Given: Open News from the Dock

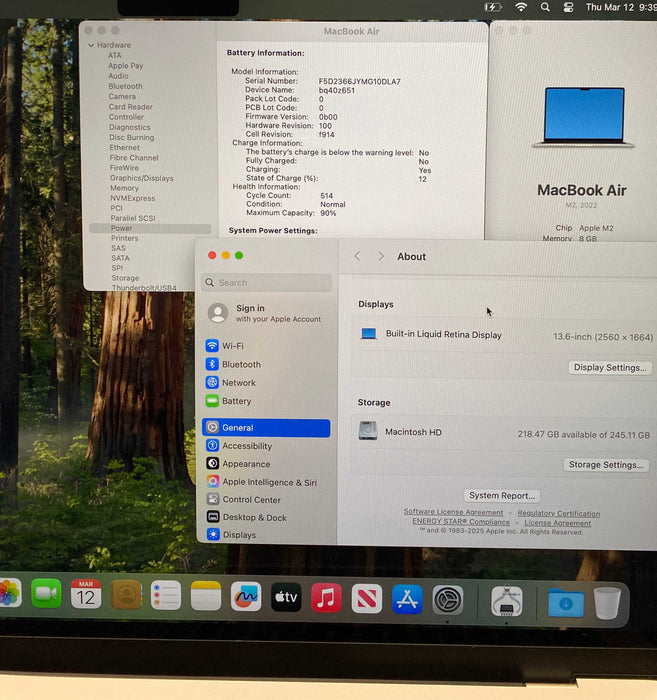Looking at the screenshot, I should [366, 598].
